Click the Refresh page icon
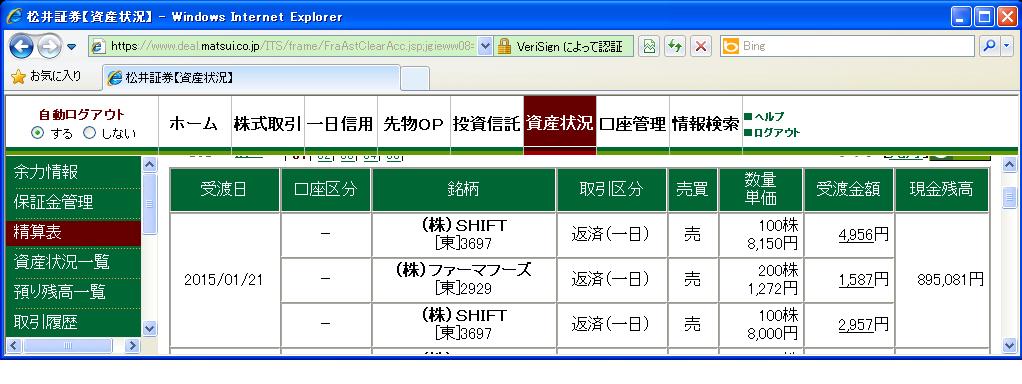 pos(675,46)
